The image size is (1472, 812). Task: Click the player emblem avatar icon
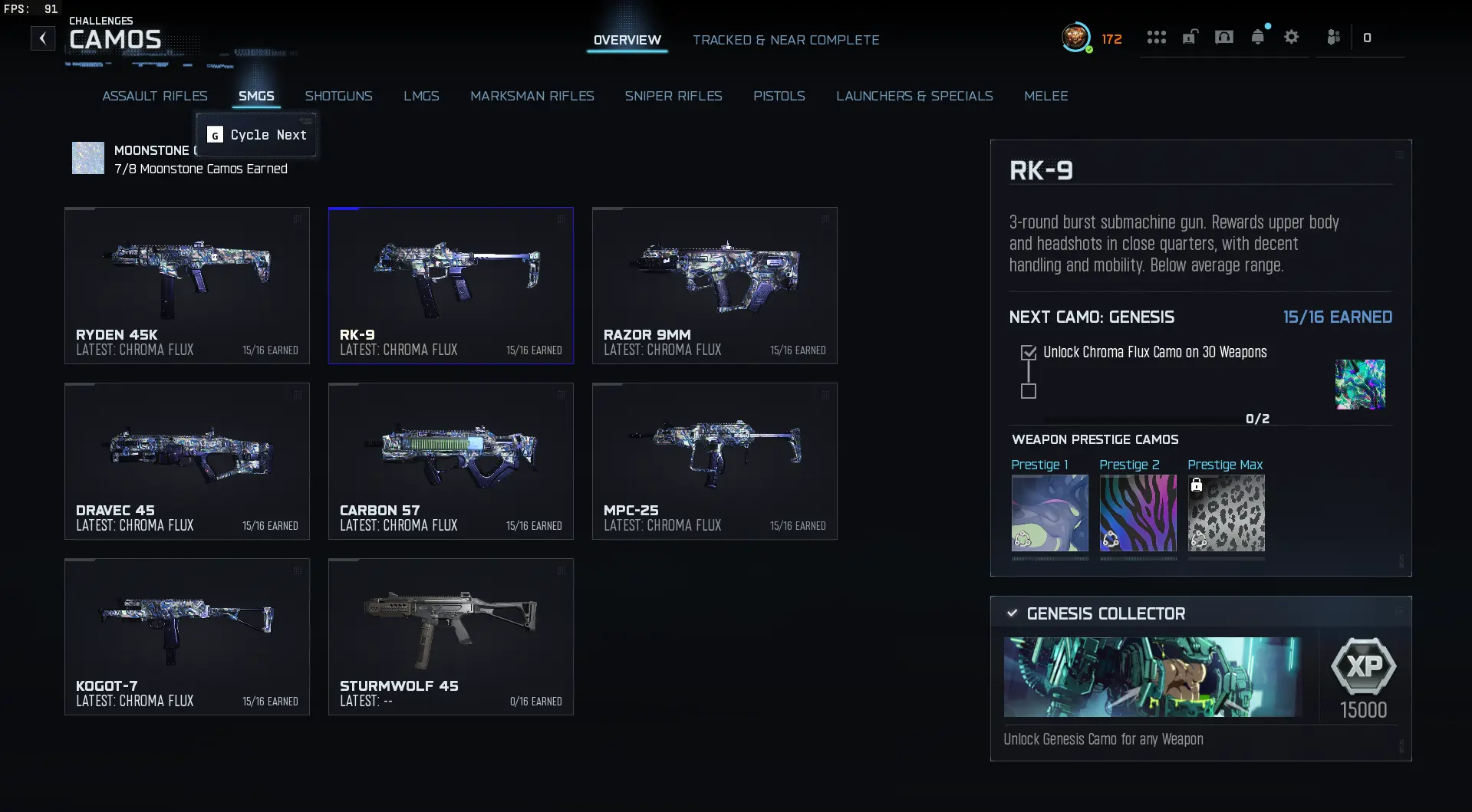[1076, 38]
